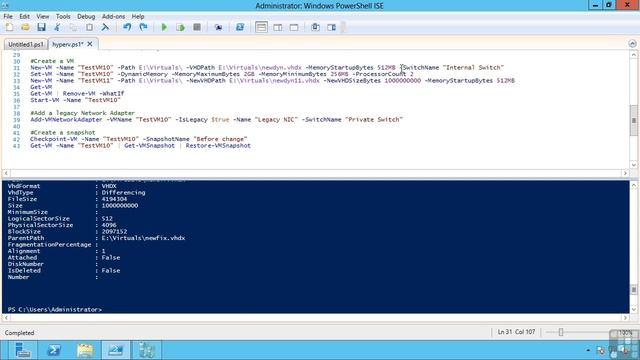Undo the last edit

127,27
